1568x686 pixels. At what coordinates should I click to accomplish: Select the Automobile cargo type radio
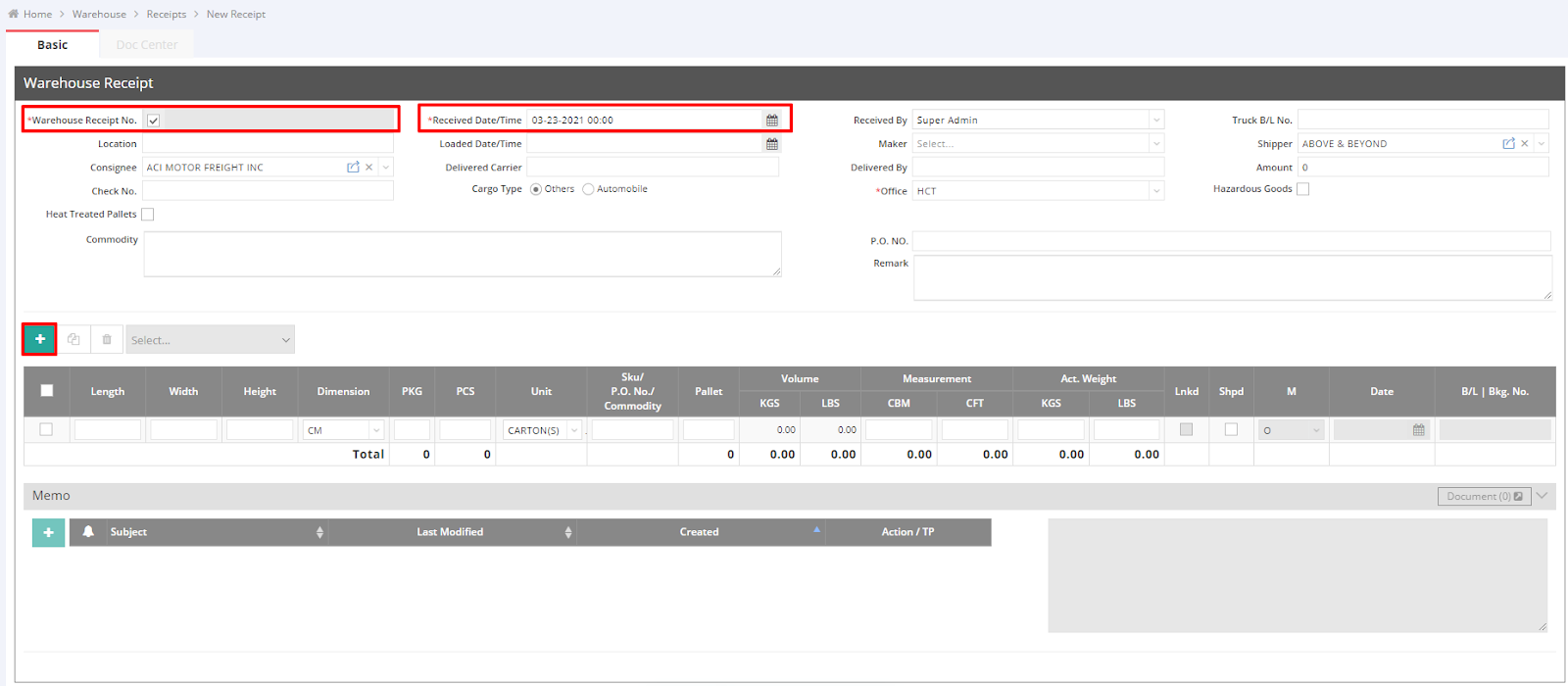pyautogui.click(x=588, y=189)
